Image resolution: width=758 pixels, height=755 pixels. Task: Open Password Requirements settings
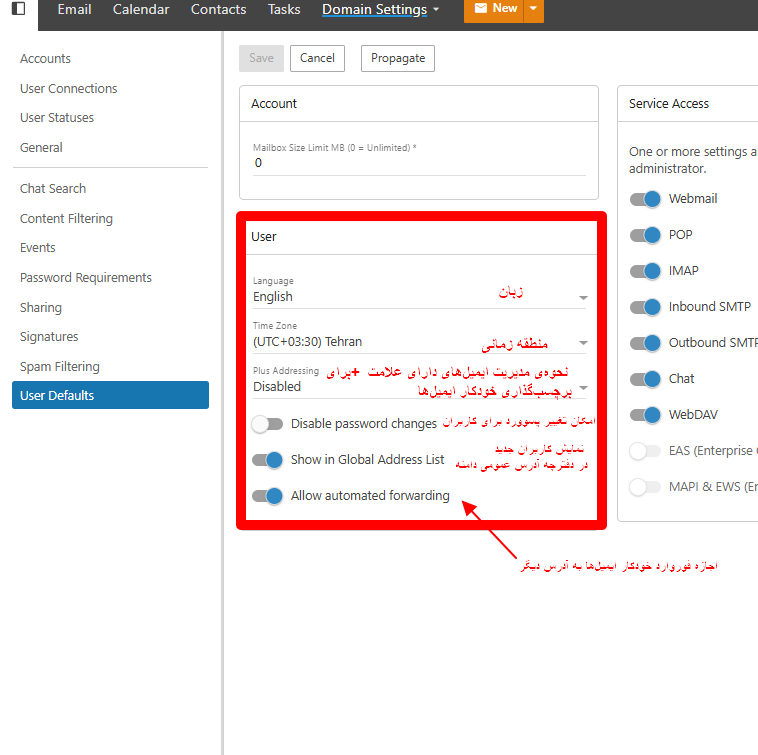(86, 278)
